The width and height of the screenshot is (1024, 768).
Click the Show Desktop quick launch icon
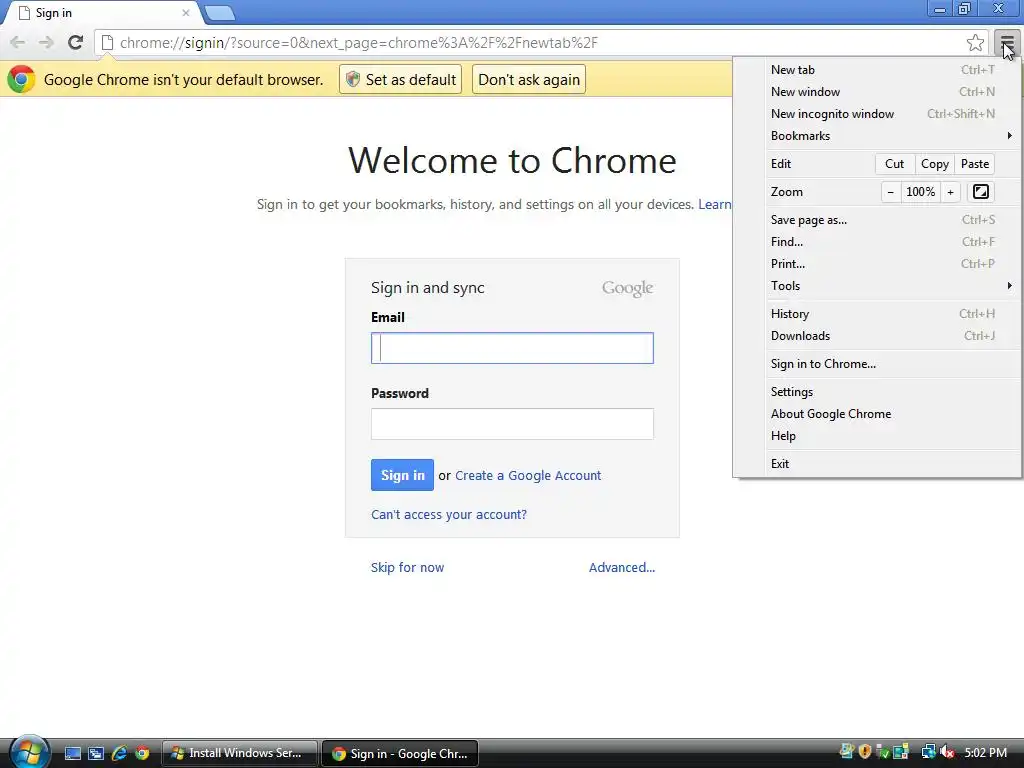pyautogui.click(x=72, y=753)
